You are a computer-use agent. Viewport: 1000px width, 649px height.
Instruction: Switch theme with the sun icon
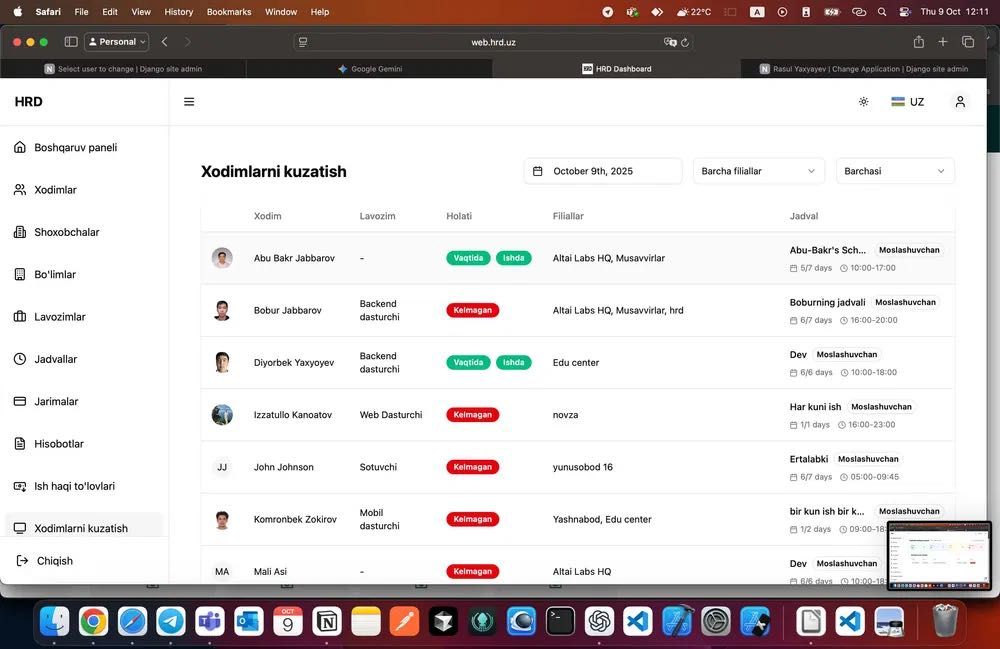(x=864, y=102)
